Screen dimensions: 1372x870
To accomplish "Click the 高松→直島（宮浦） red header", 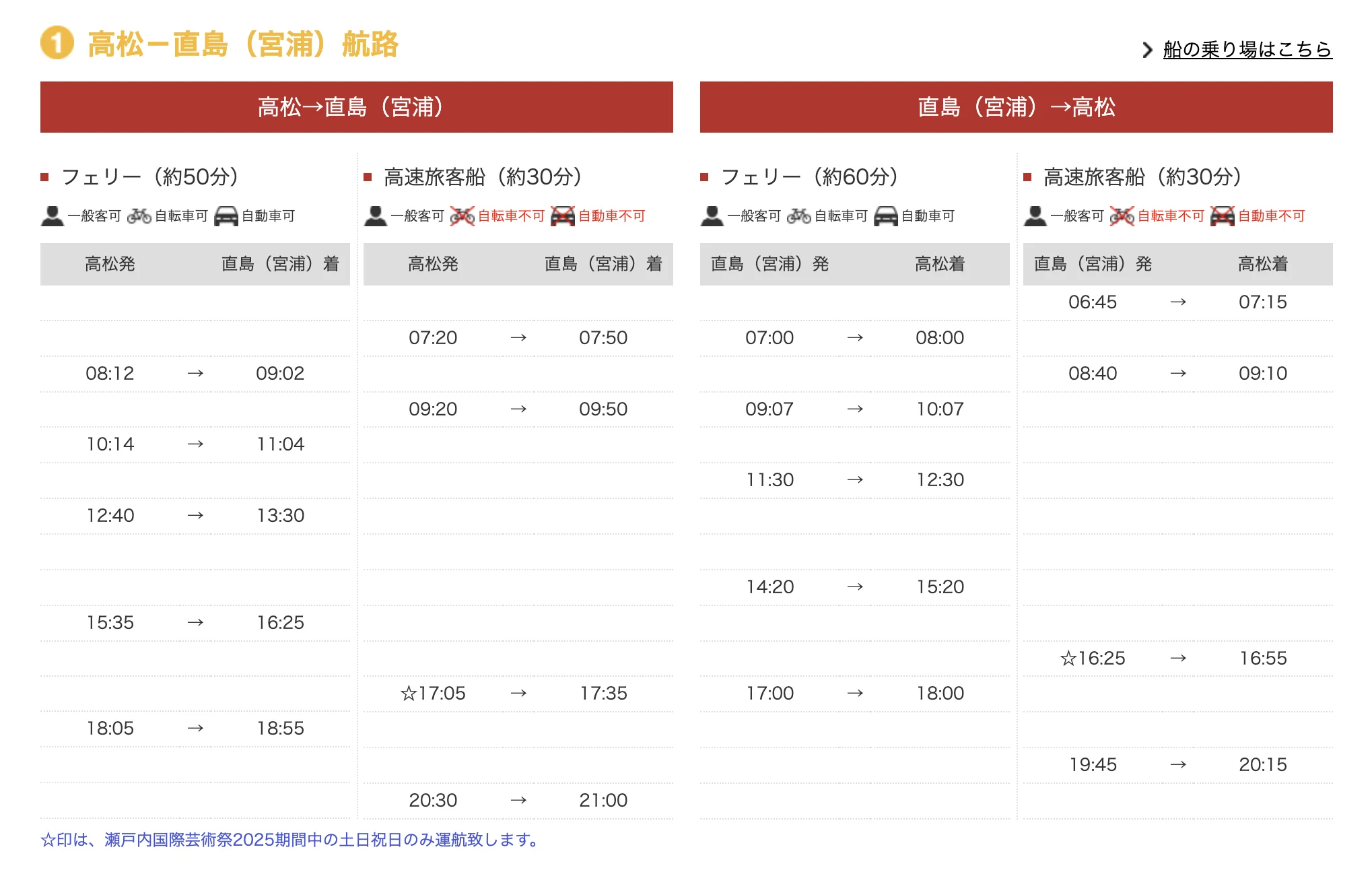I will coord(357,107).
